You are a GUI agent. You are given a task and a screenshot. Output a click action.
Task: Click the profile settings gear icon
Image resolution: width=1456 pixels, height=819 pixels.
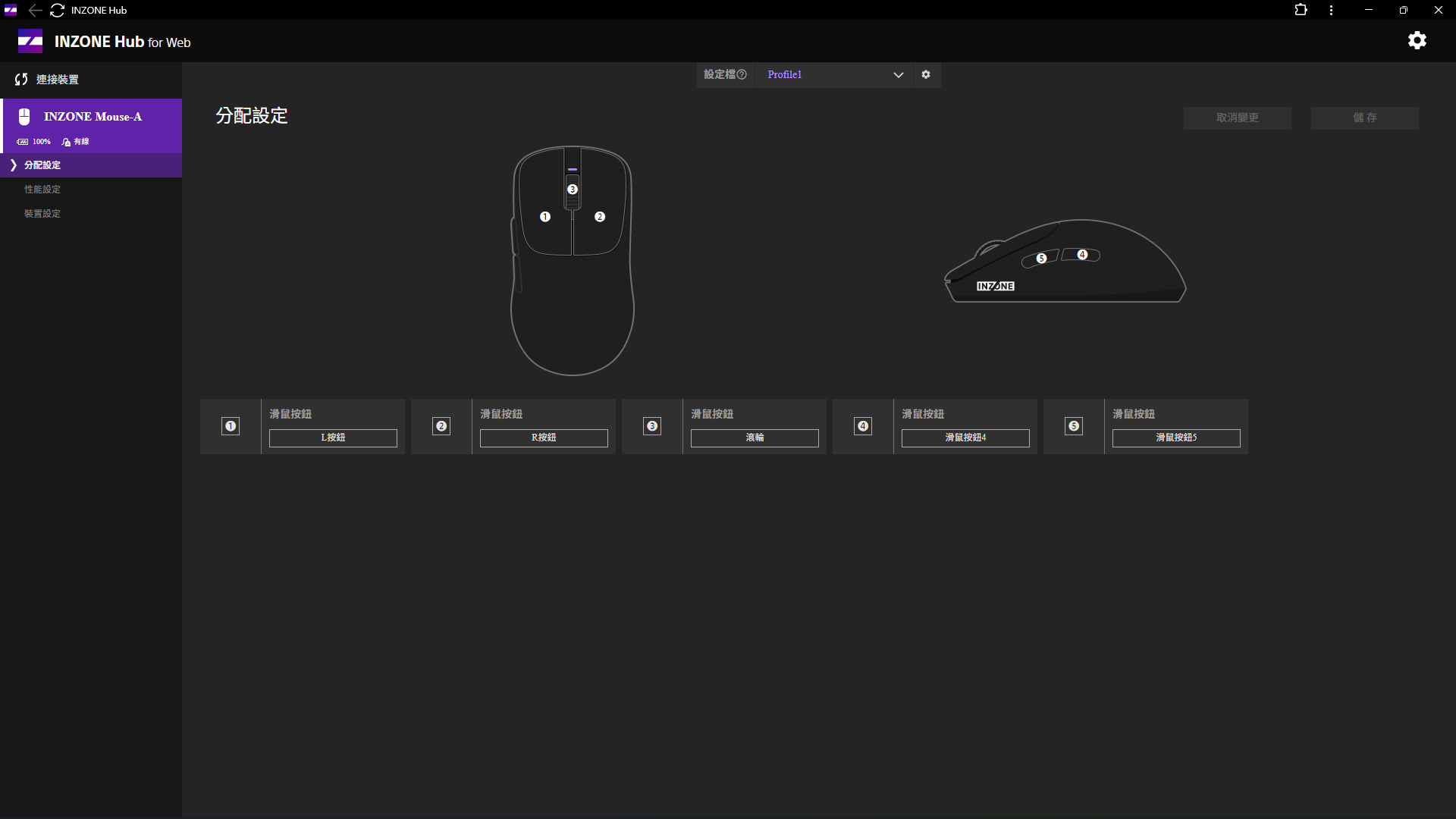pos(926,74)
